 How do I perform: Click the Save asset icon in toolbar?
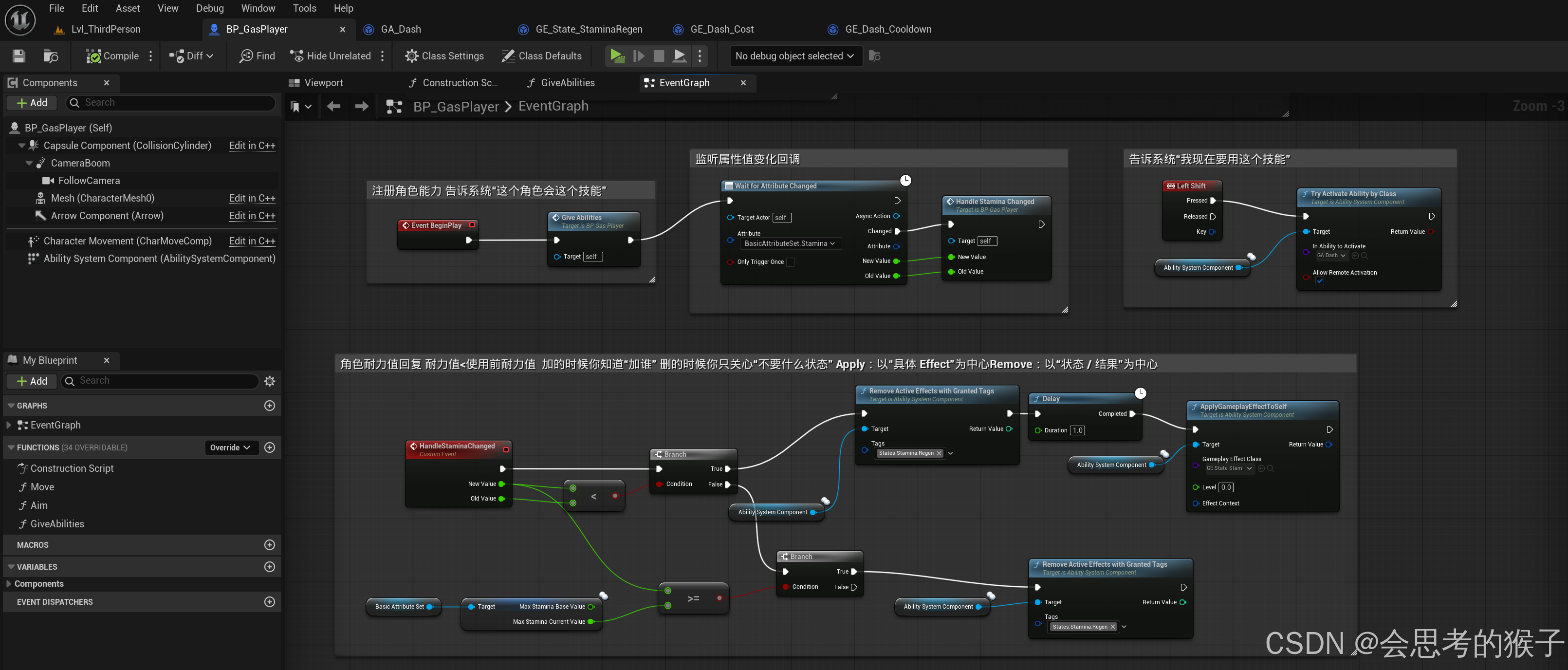coord(19,56)
